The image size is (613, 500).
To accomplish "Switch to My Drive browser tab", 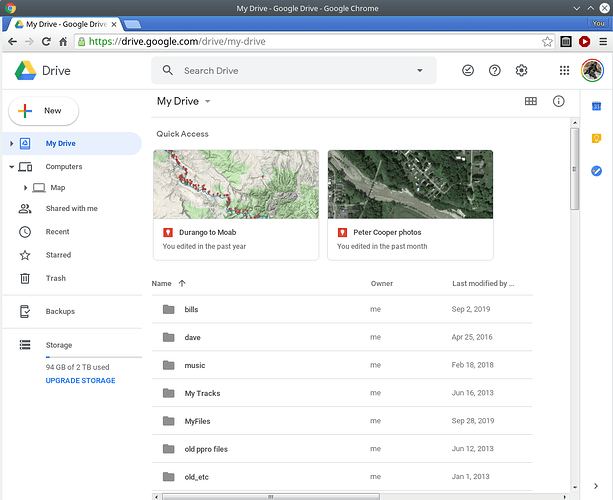I will point(66,24).
